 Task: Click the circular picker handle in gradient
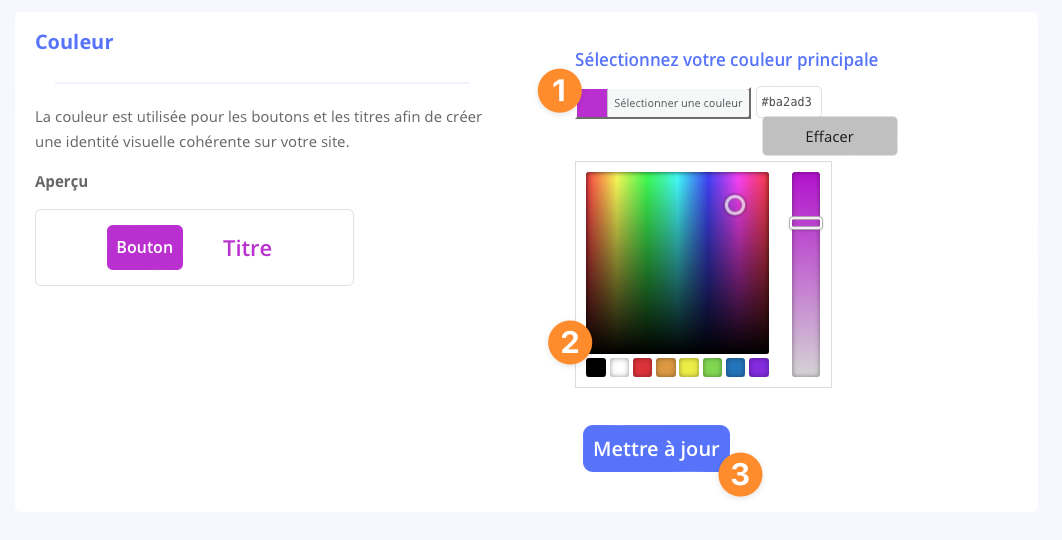(735, 205)
